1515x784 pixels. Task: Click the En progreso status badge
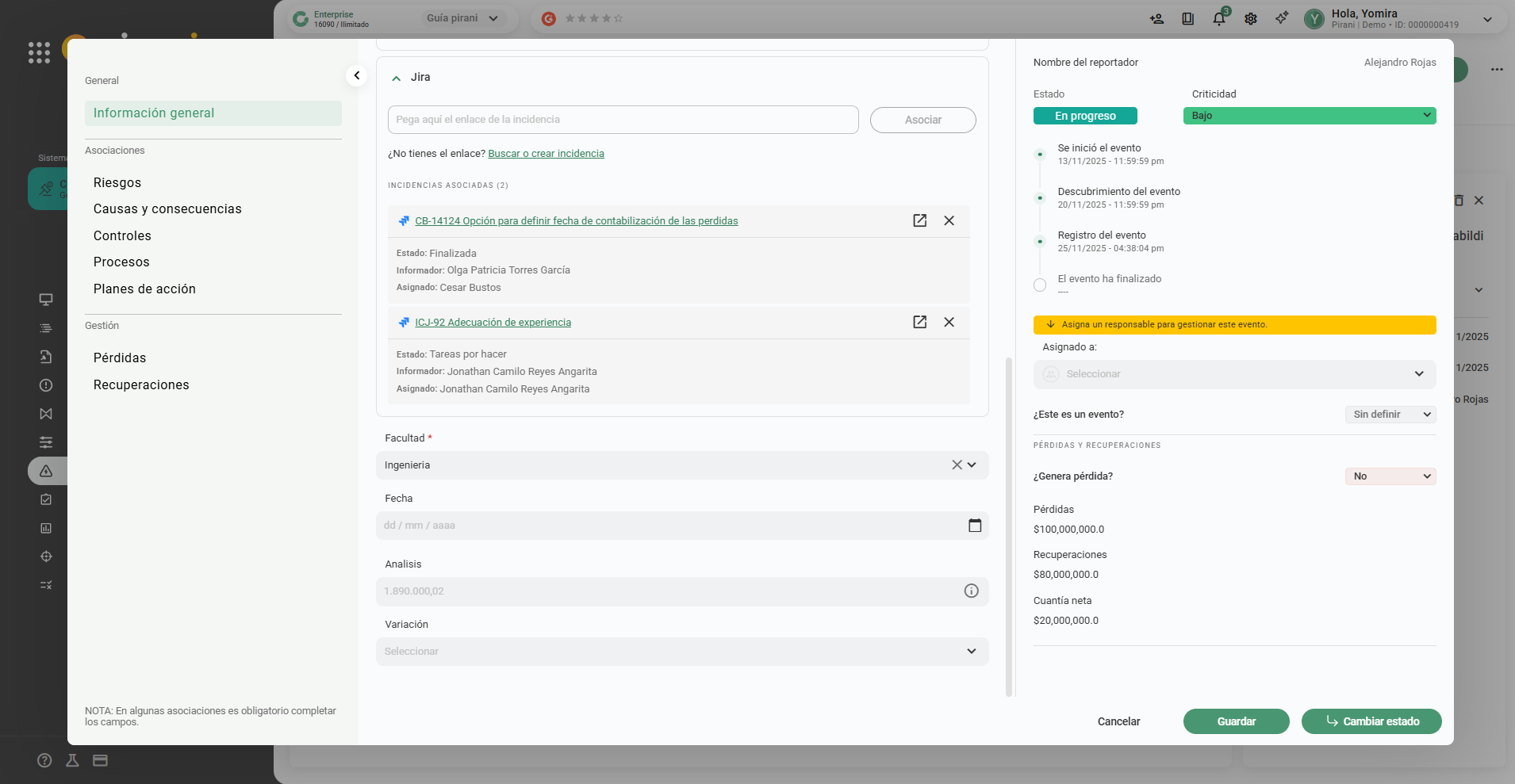1085,116
